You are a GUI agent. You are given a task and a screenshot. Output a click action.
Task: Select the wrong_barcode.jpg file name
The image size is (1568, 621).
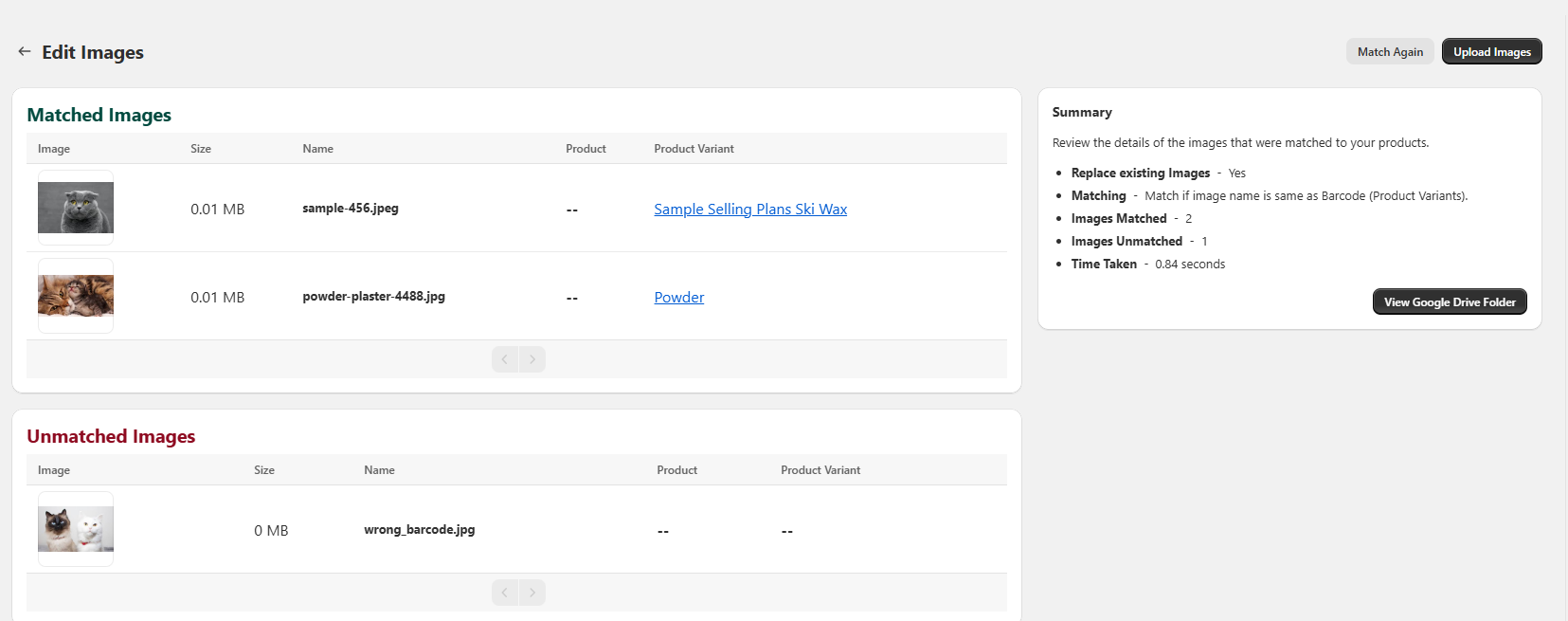pos(419,530)
